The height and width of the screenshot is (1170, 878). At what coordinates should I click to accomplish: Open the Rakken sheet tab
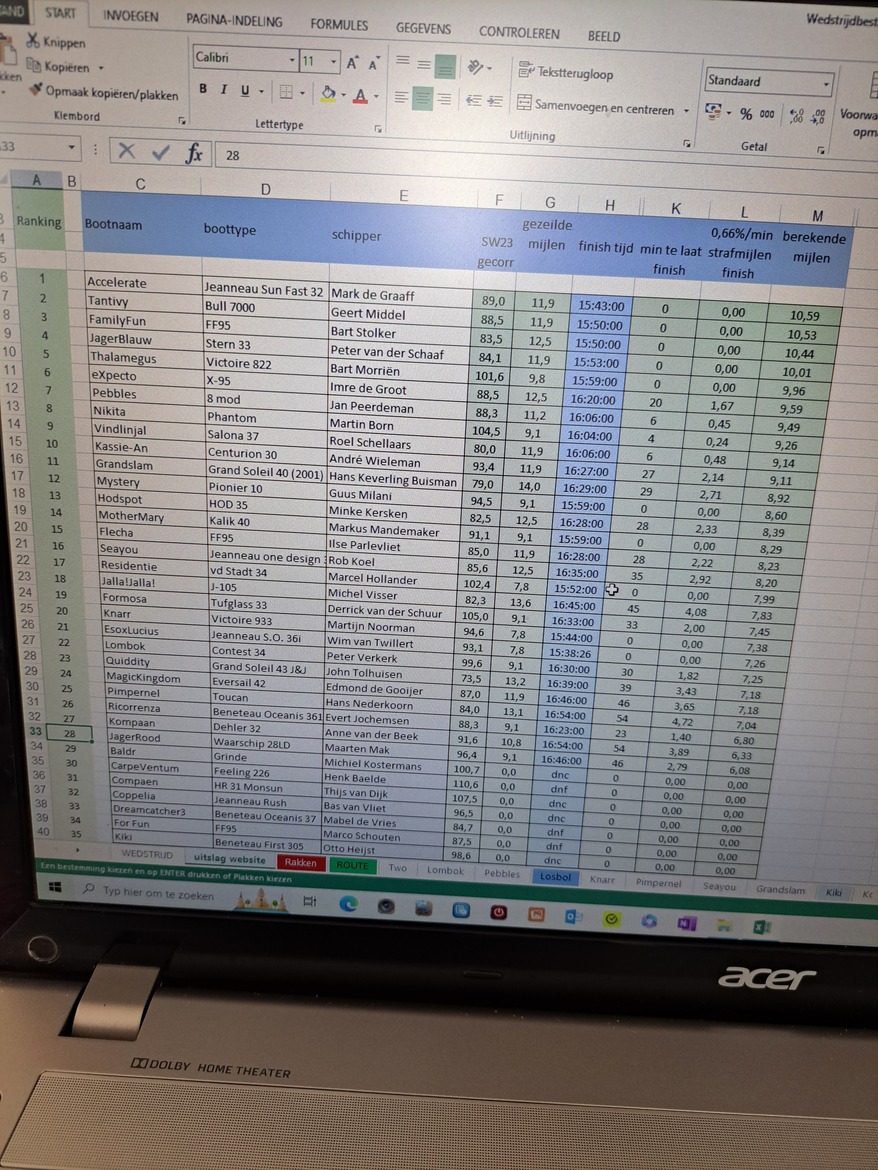pyautogui.click(x=300, y=862)
